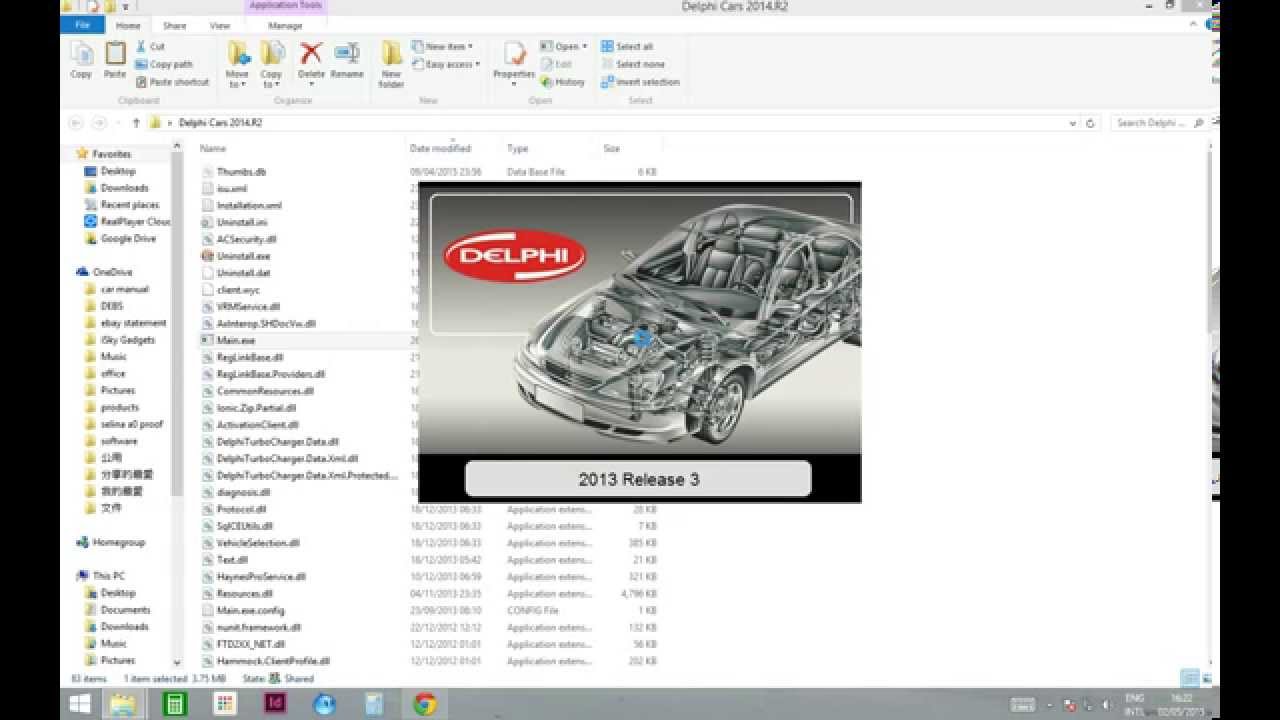Click the address bar path Delphi Cars 2014.R2
Image resolution: width=1280 pixels, height=720 pixels.
tap(220, 123)
